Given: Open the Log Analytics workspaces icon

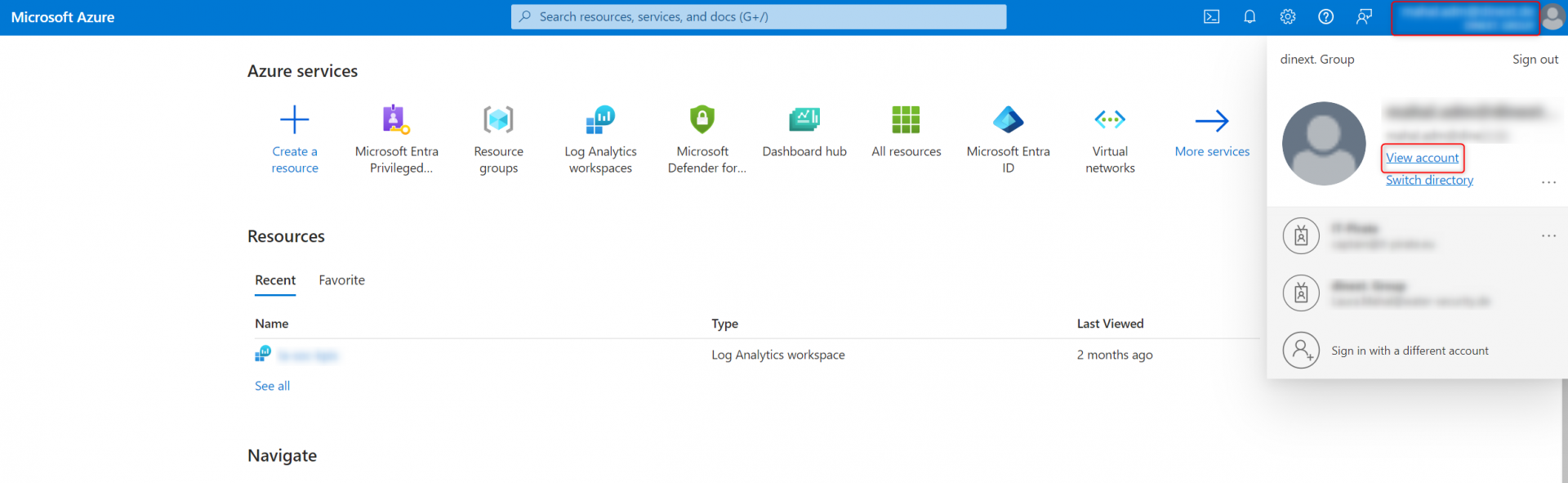Looking at the screenshot, I should pyautogui.click(x=600, y=120).
